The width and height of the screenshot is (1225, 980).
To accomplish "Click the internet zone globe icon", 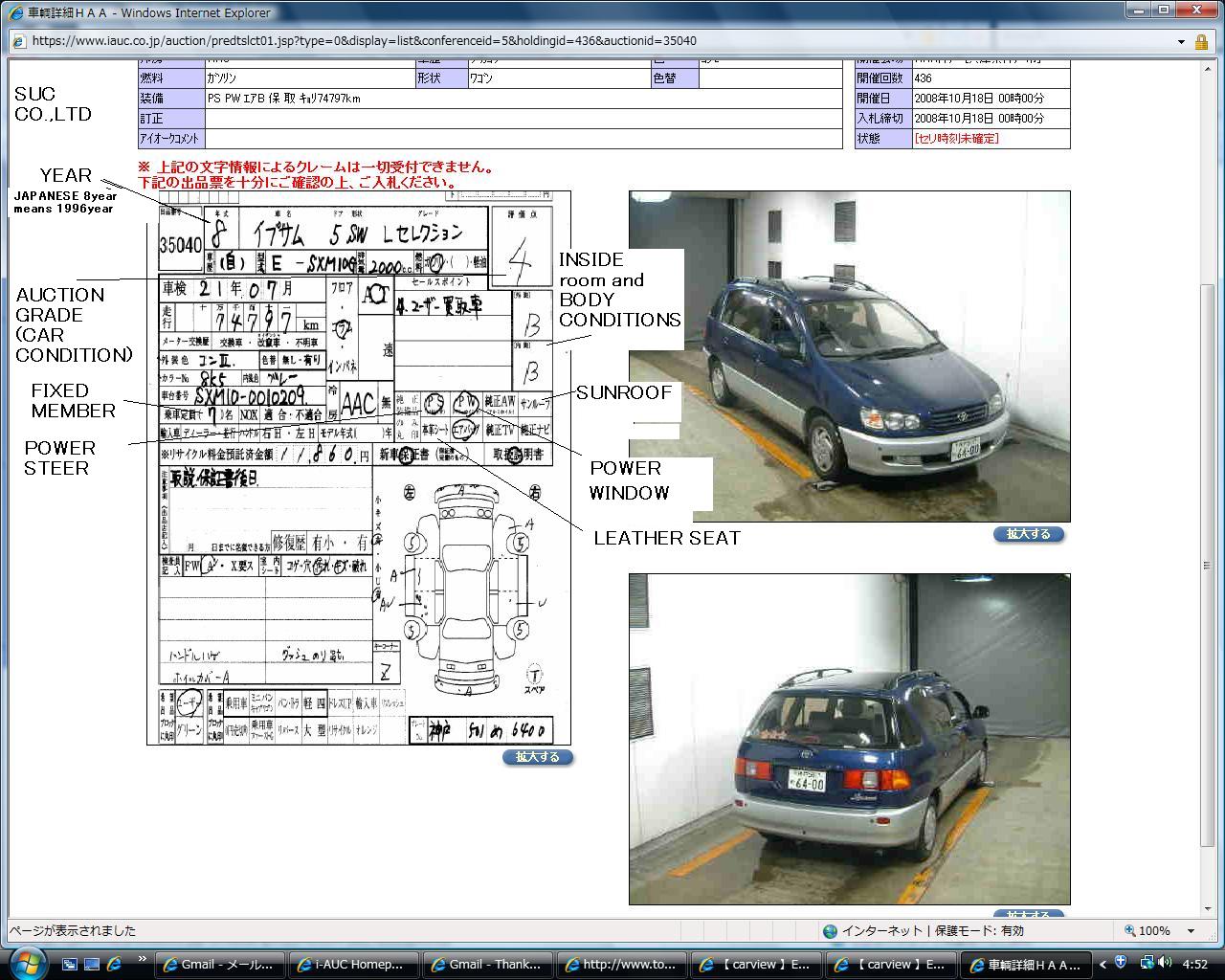I will coord(830,930).
